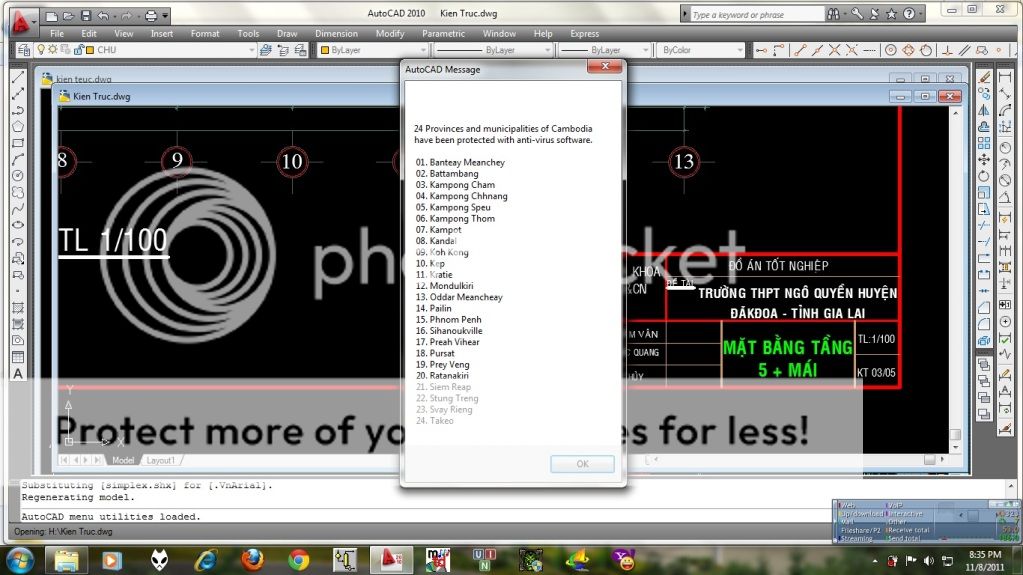This screenshot has height=575, width=1023.
Task: Switch to the Model tab
Action: coord(123,460)
